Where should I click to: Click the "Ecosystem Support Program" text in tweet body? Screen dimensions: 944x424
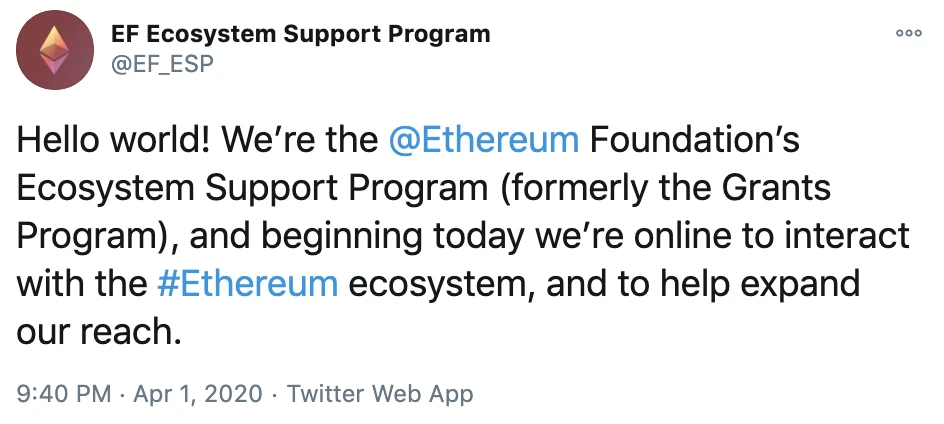[x=252, y=189]
